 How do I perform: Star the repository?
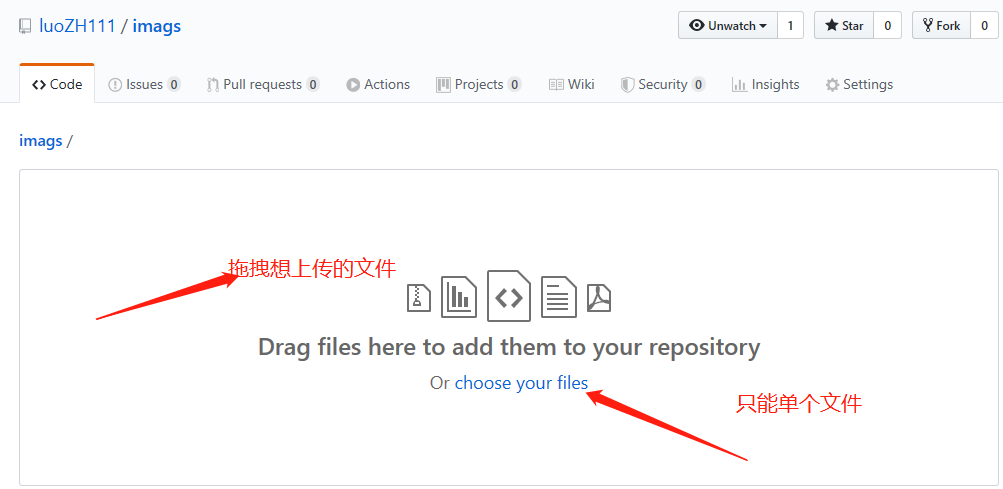(x=844, y=26)
